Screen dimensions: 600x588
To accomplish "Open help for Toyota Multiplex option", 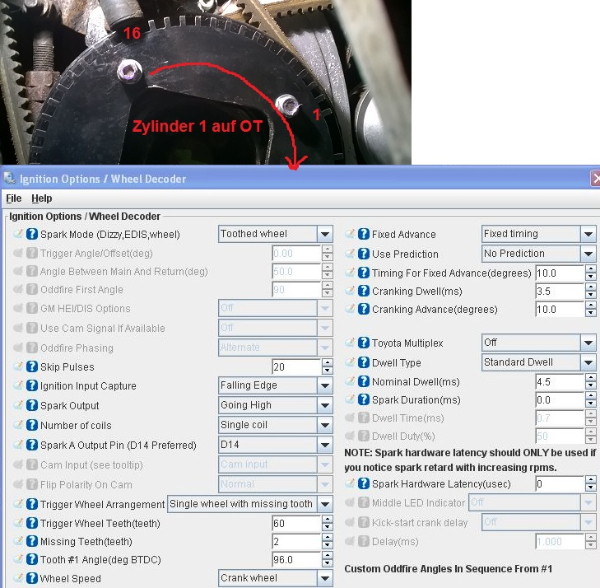I will (x=364, y=342).
